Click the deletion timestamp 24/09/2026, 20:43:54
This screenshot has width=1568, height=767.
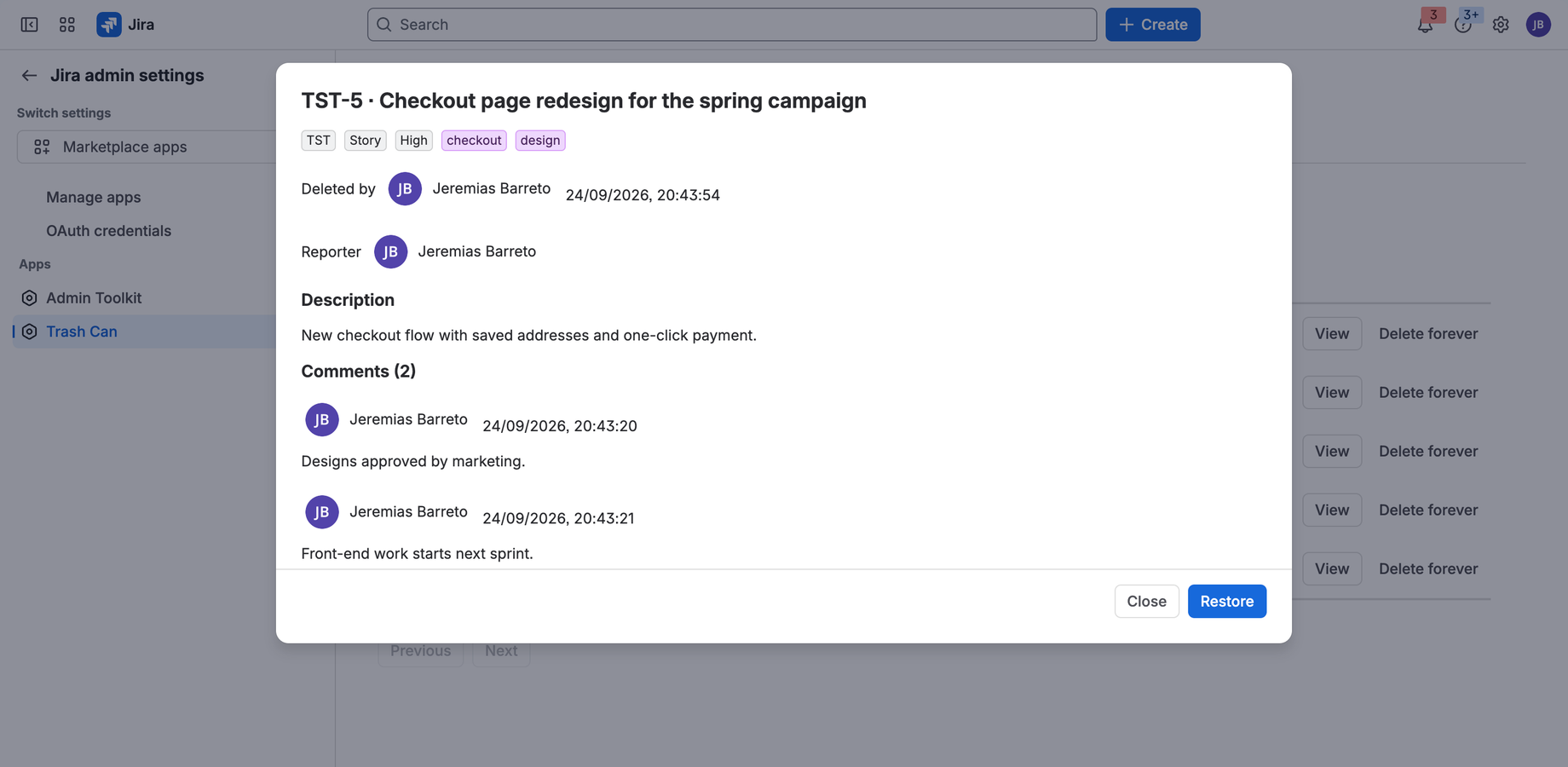tap(643, 195)
